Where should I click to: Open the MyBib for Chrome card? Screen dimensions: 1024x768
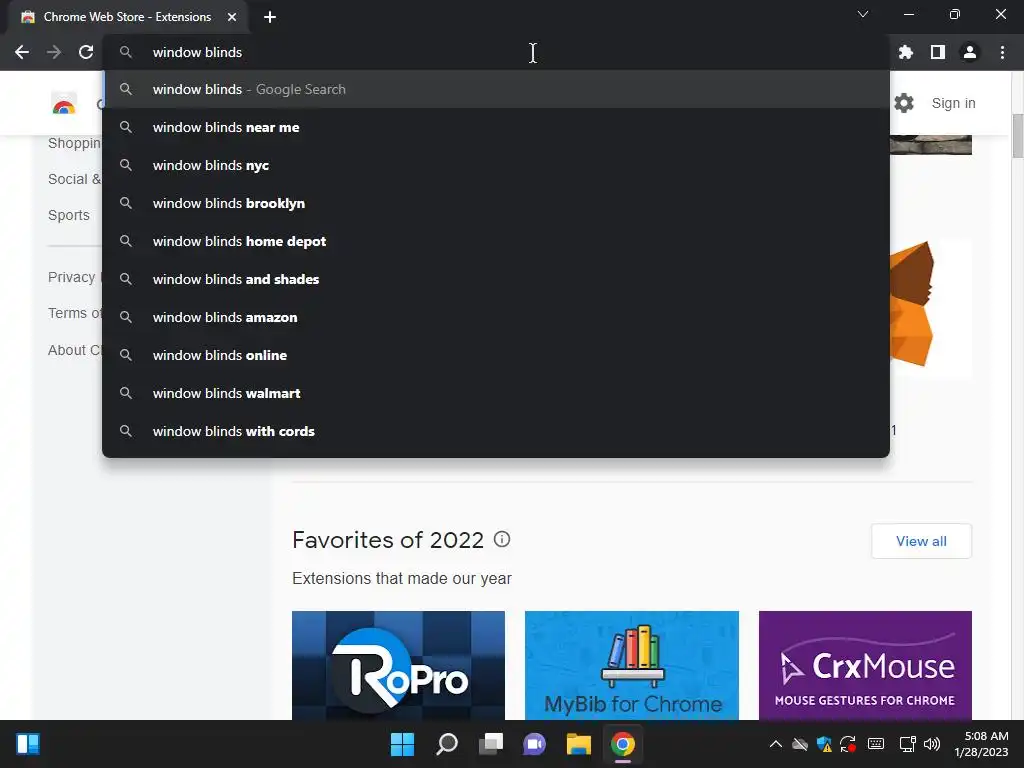tap(632, 665)
